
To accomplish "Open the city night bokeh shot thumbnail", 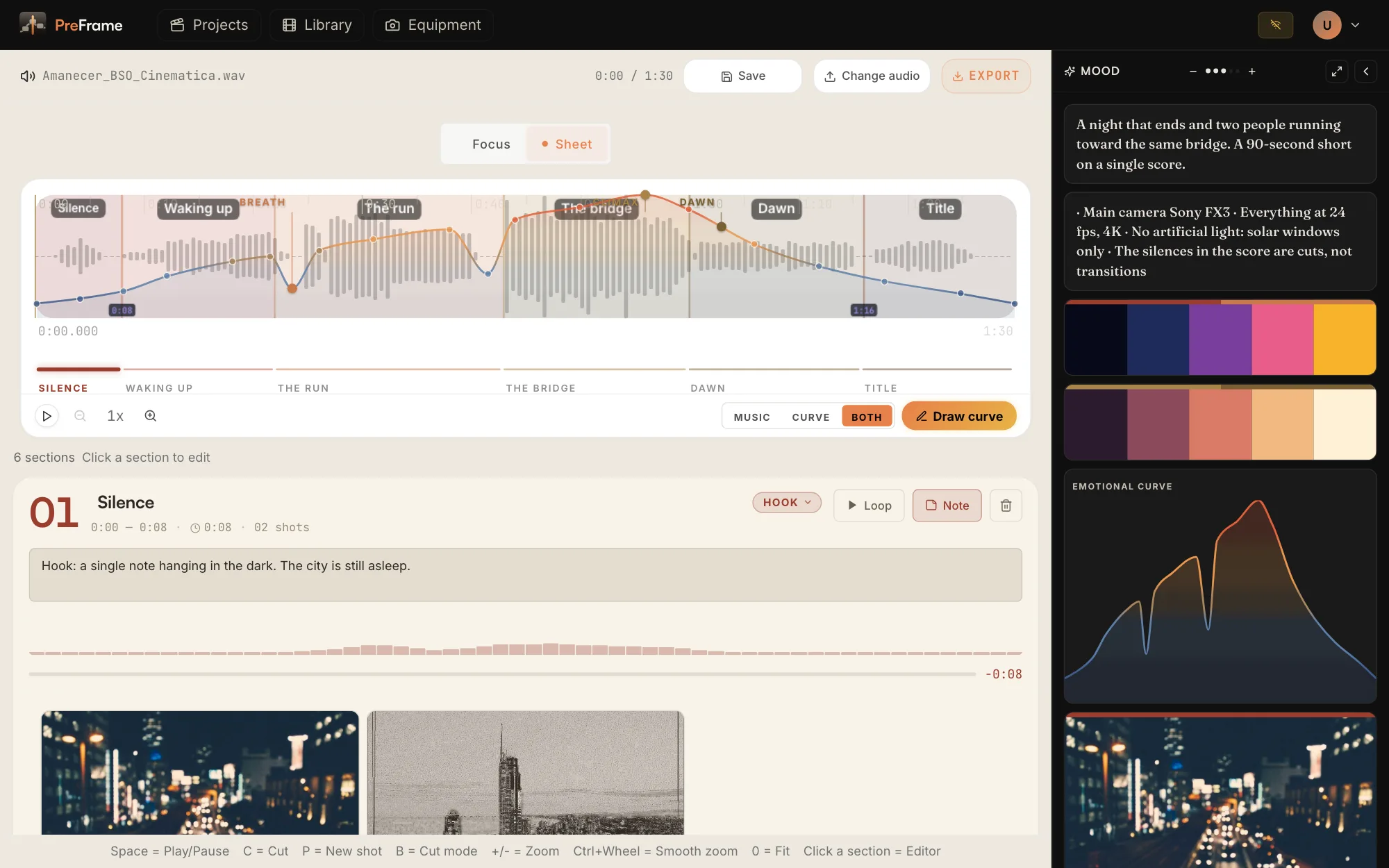I will pyautogui.click(x=200, y=772).
